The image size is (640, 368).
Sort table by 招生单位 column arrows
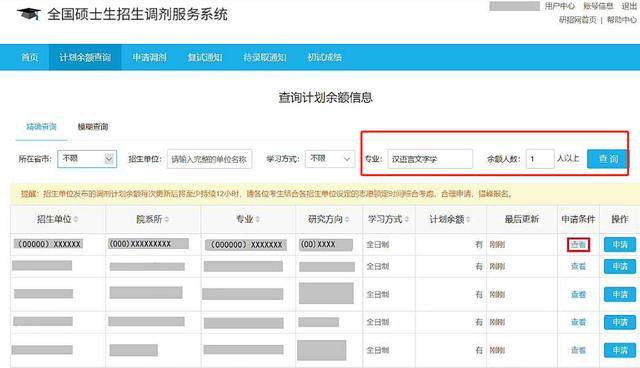coord(76,219)
